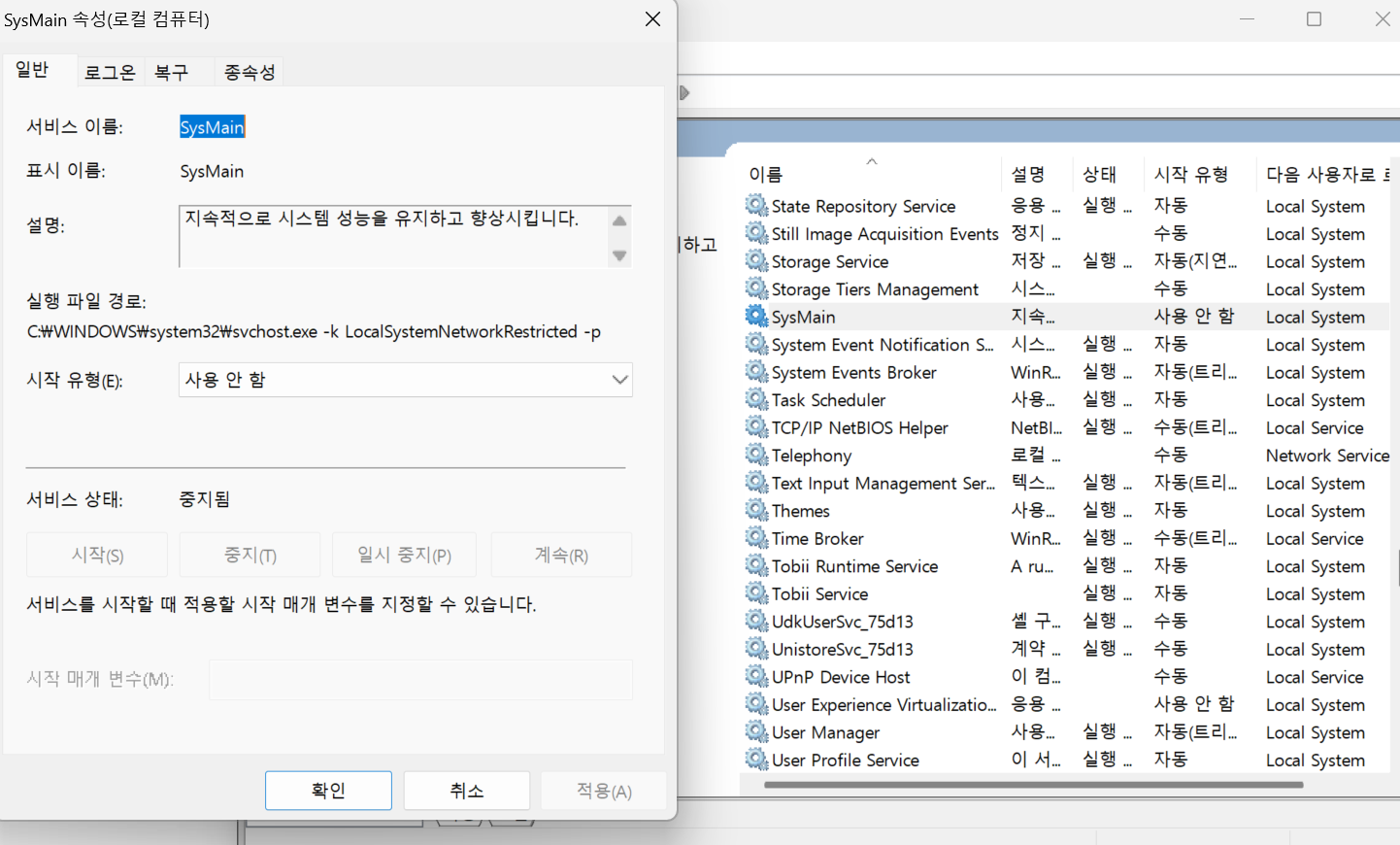Click the UPnP Device Host service icon

coord(756,676)
